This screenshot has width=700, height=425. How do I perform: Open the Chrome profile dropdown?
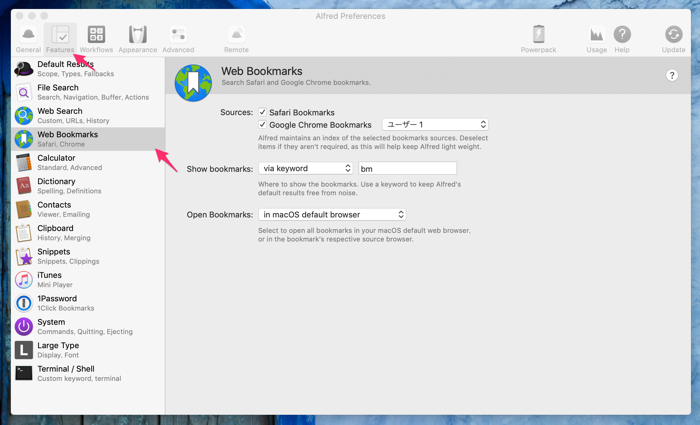pos(435,125)
